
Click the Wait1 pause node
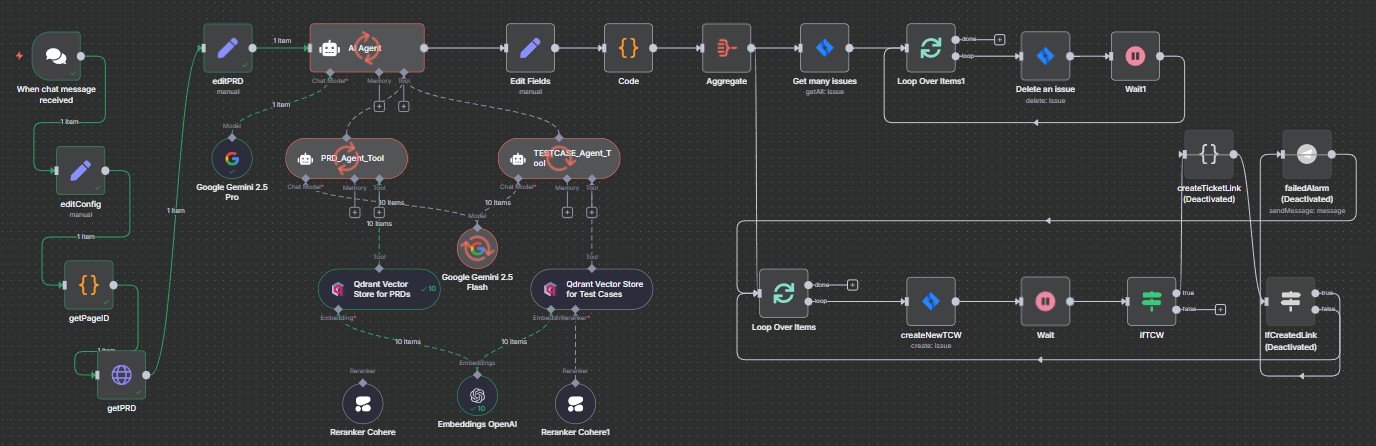1135,56
